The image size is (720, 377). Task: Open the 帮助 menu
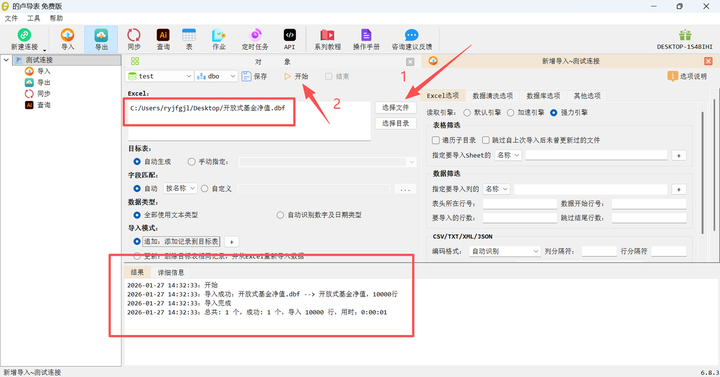pyautogui.click(x=56, y=18)
